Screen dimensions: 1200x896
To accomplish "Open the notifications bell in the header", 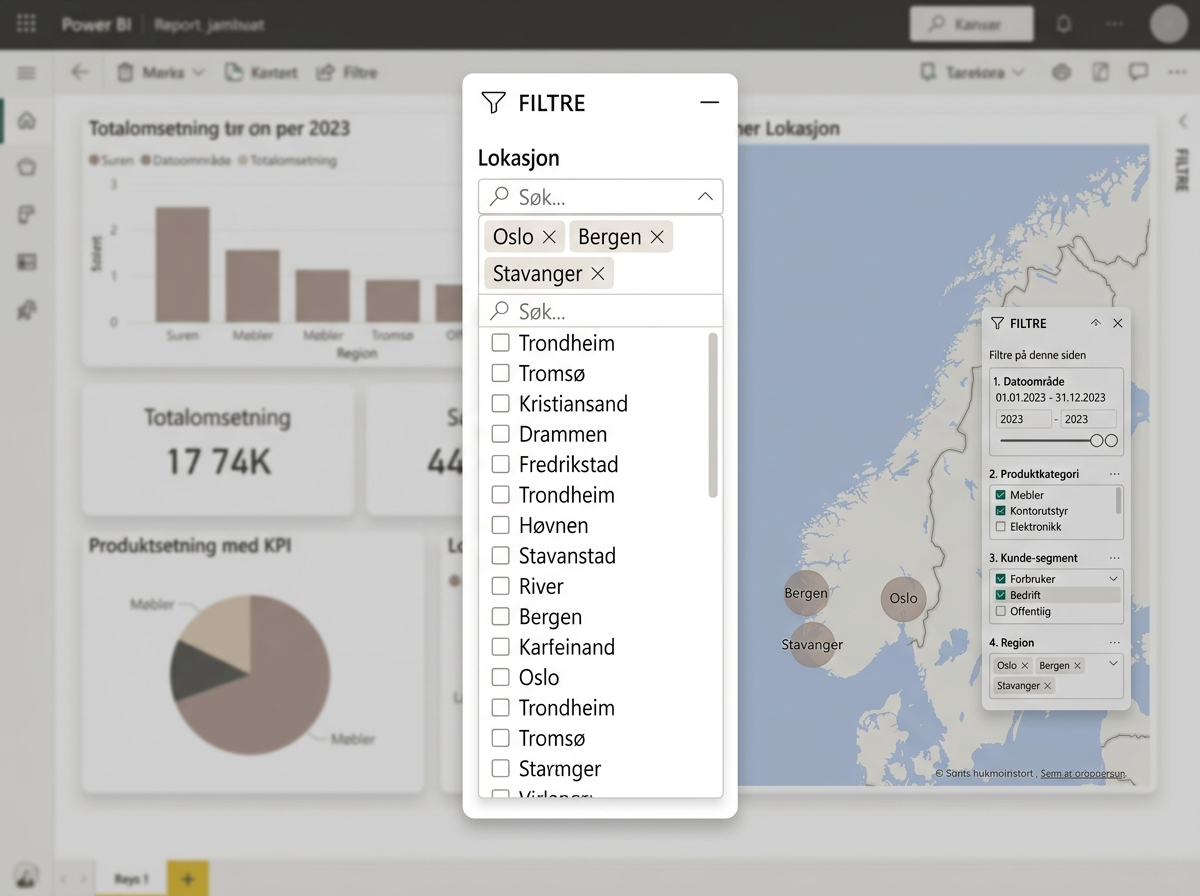I will 1064,24.
